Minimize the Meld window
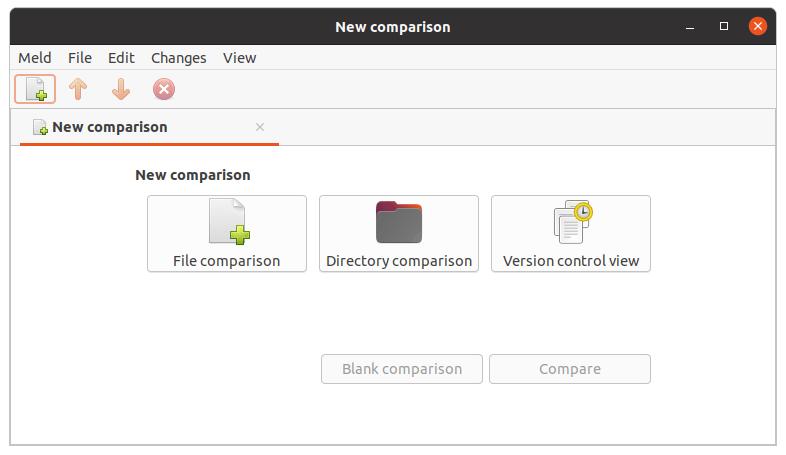786x455 pixels. 689,27
